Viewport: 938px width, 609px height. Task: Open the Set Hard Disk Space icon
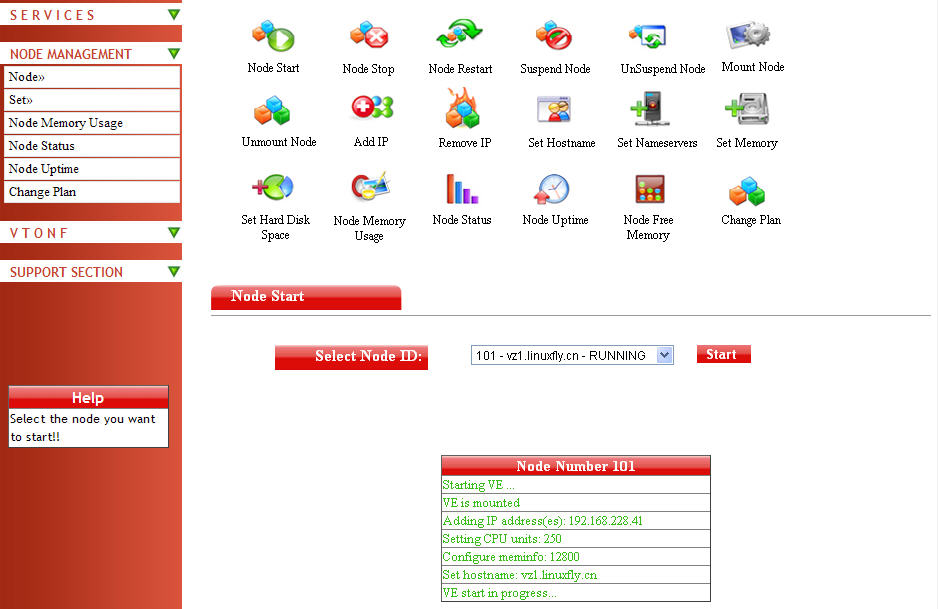275,188
